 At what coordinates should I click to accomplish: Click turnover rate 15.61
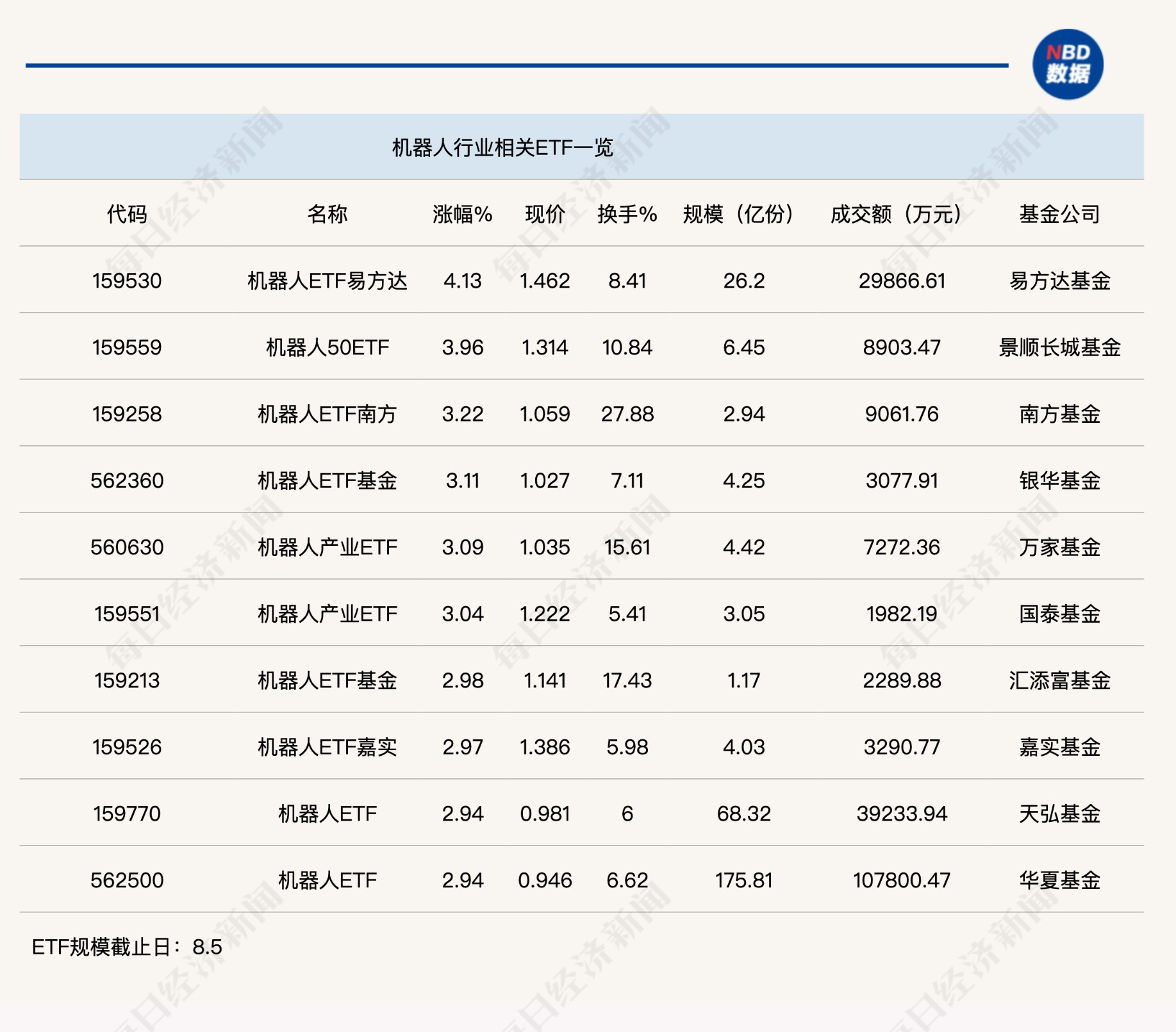627,547
